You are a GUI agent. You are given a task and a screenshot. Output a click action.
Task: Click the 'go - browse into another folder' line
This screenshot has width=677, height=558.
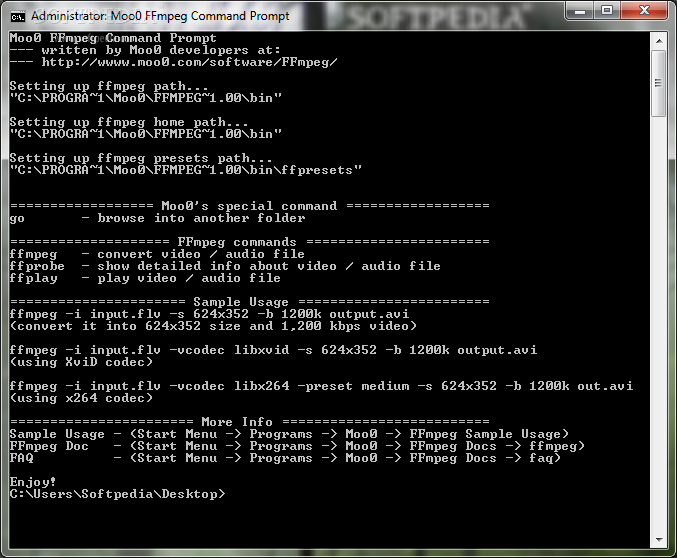(x=157, y=218)
